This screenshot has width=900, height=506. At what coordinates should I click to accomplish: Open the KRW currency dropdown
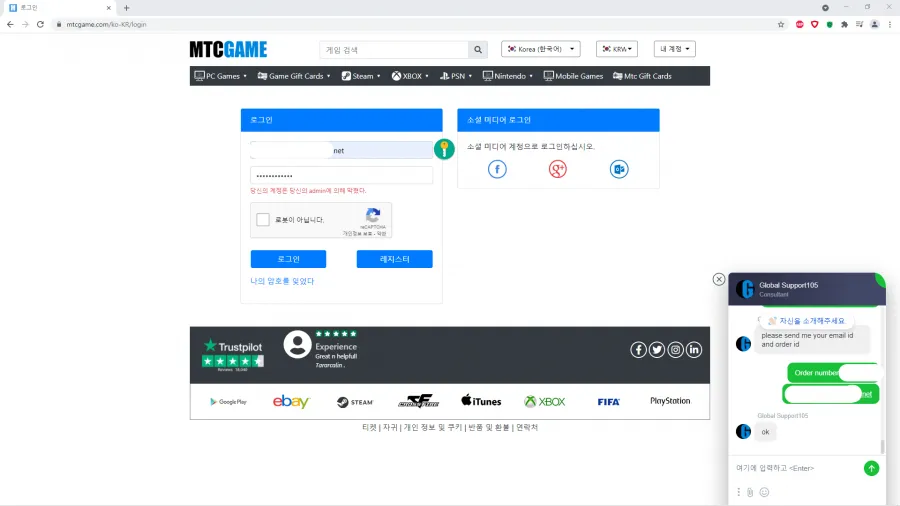[617, 49]
